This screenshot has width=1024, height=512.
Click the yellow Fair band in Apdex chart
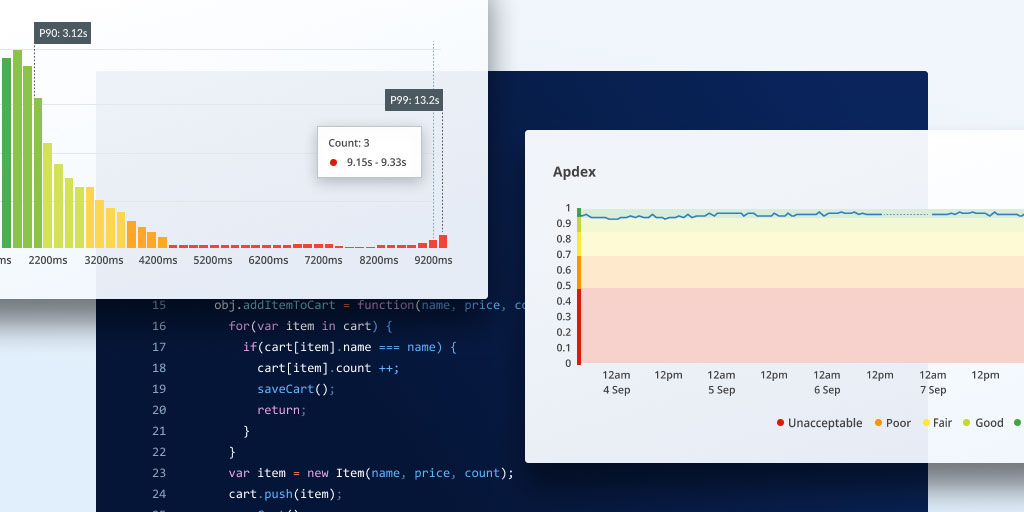point(803,244)
